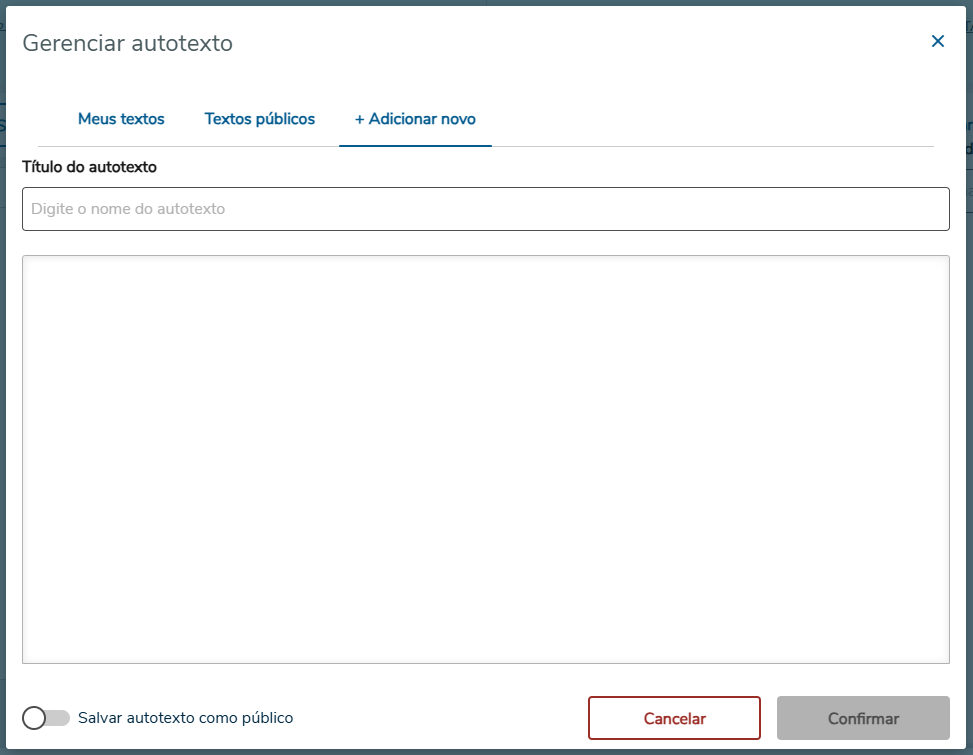Close the Gerenciar autotexto dialog

click(x=937, y=41)
